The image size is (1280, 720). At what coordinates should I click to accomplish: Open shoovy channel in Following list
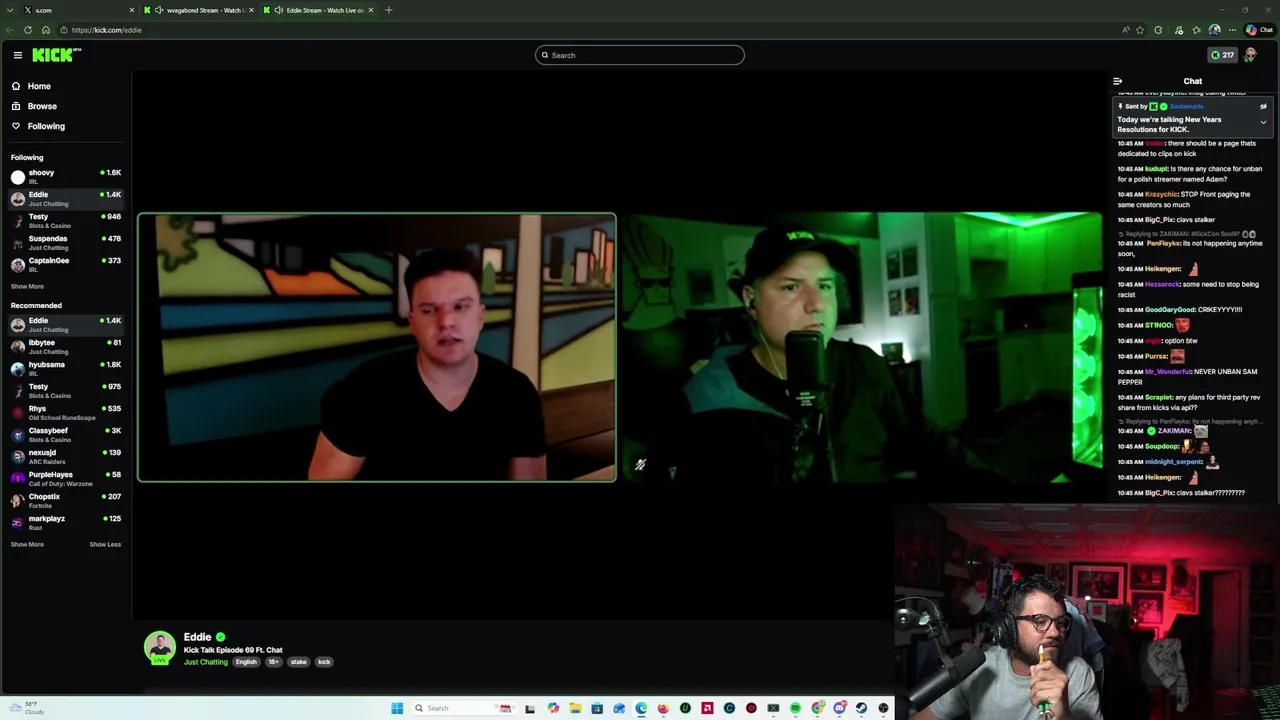point(66,176)
